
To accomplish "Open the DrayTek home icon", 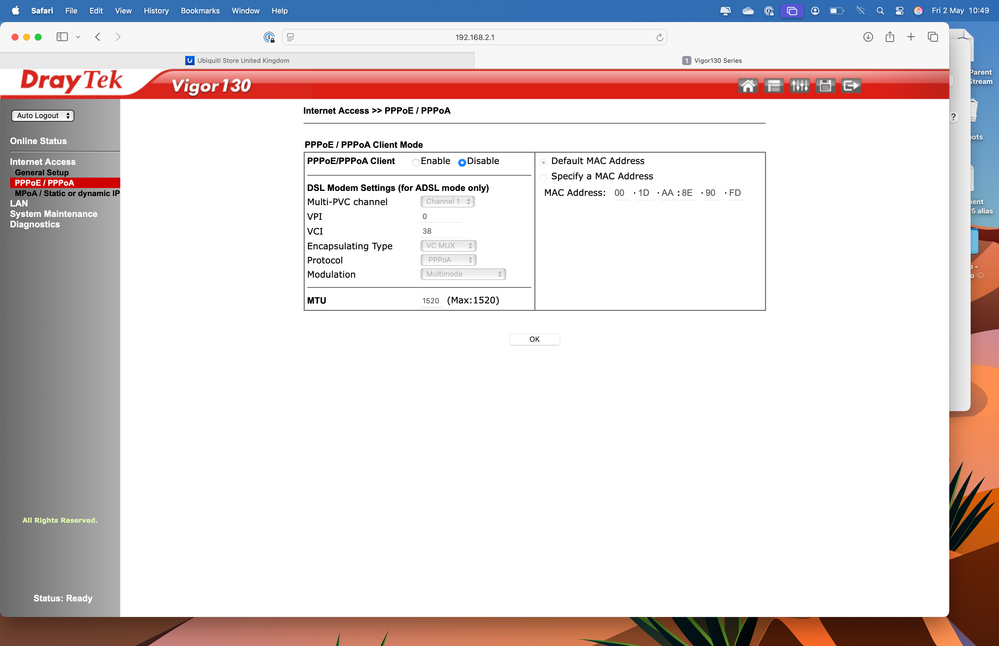I will (x=748, y=85).
